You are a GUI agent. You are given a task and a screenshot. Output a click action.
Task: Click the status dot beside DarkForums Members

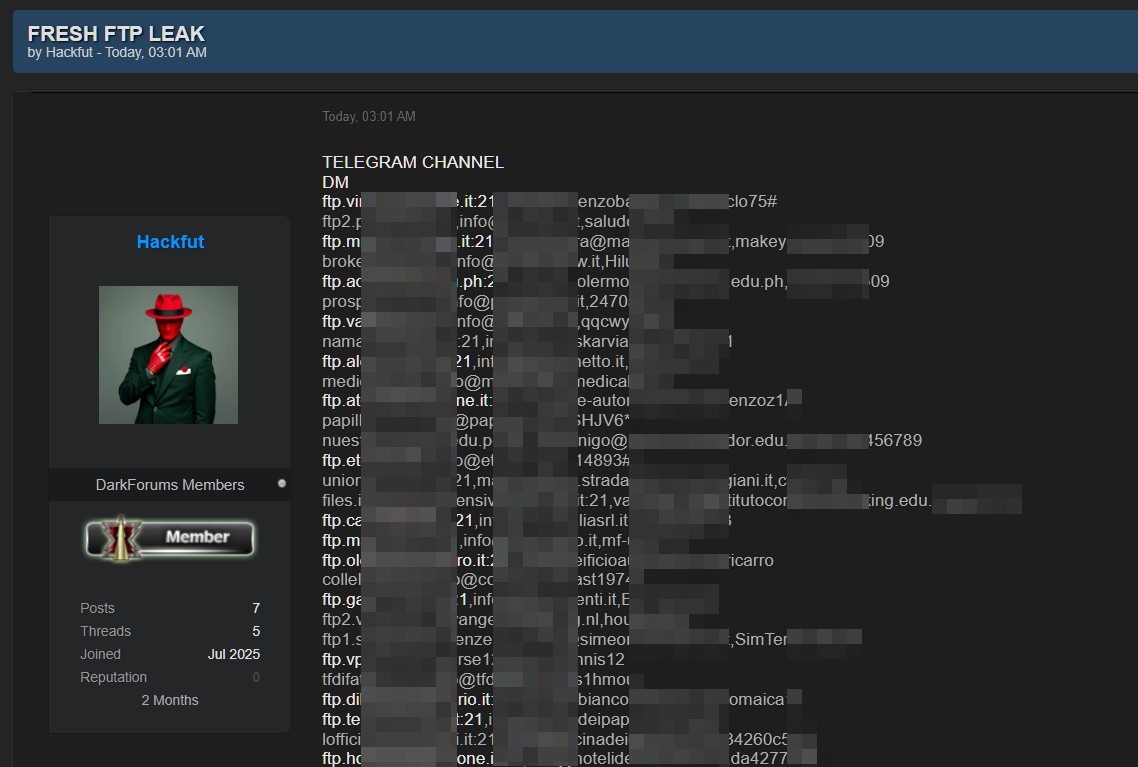(282, 484)
